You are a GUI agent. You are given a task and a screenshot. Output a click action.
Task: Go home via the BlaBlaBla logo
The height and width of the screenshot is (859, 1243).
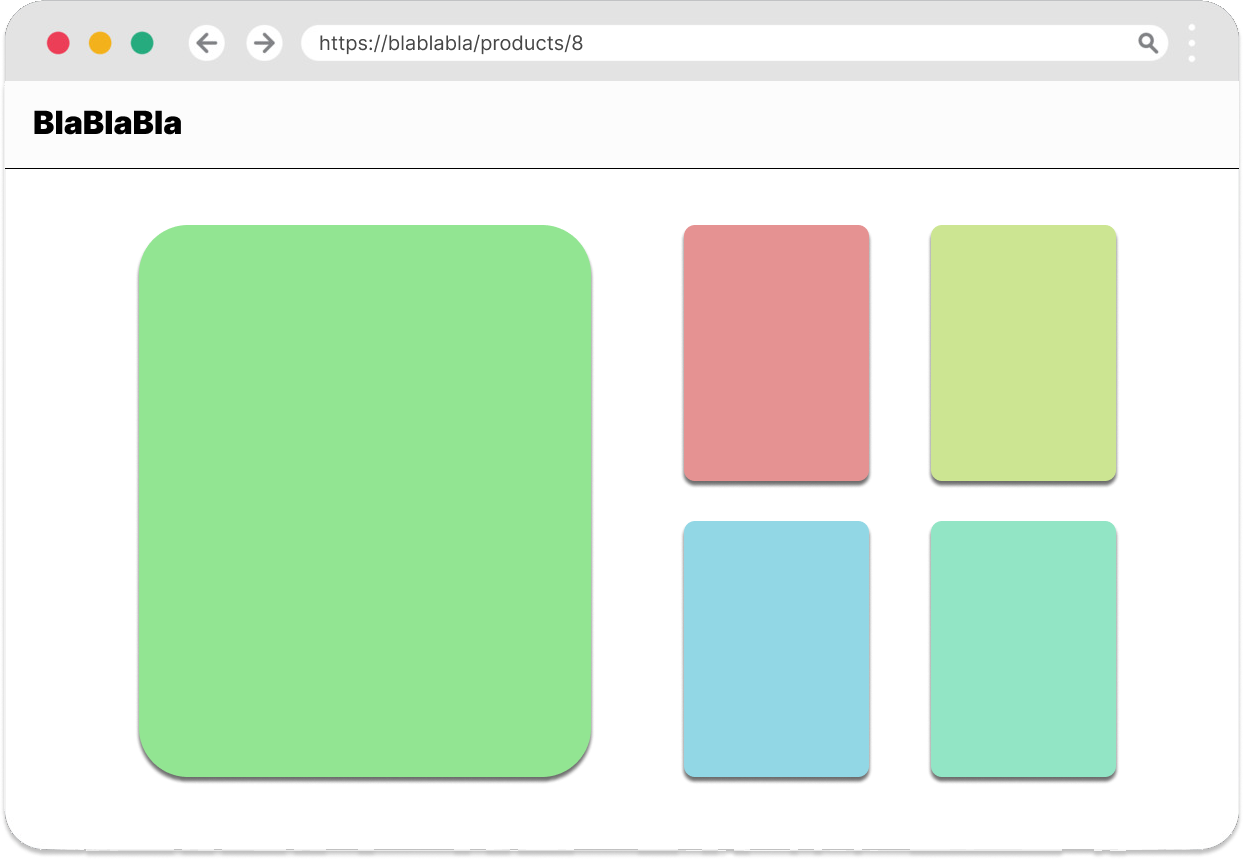coord(107,123)
